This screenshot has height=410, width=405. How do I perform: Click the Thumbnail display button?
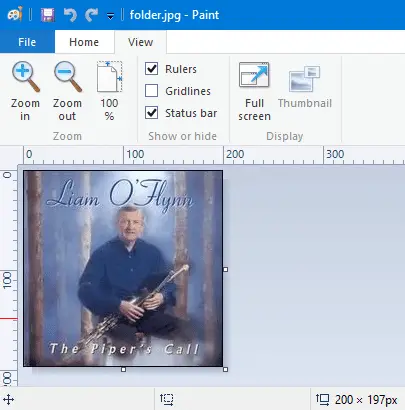(x=305, y=87)
